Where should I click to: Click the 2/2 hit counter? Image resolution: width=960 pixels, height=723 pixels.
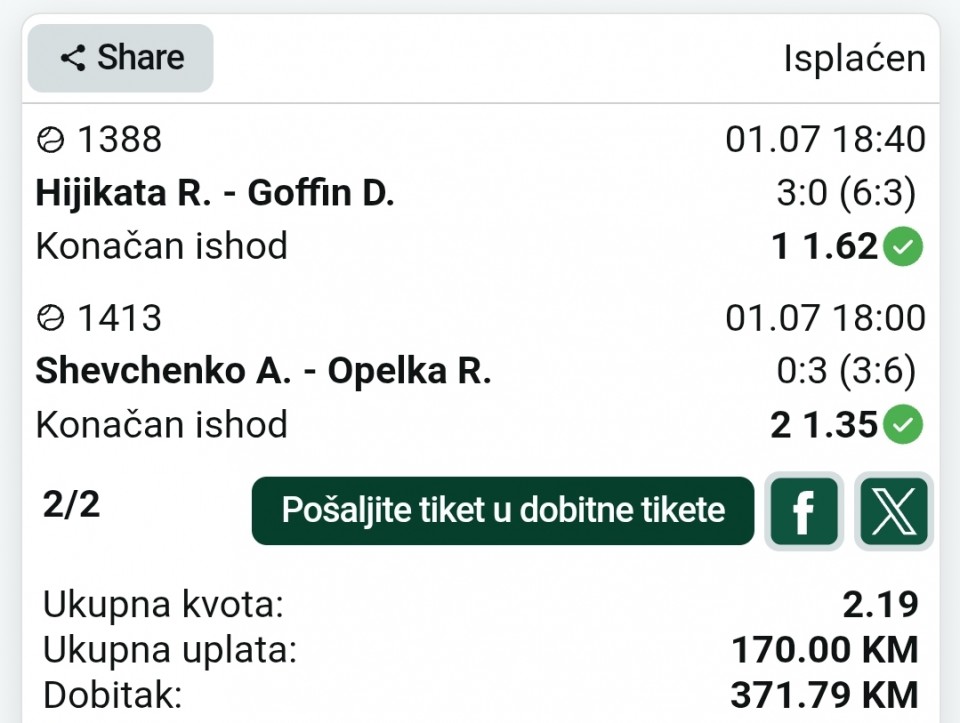click(x=71, y=505)
